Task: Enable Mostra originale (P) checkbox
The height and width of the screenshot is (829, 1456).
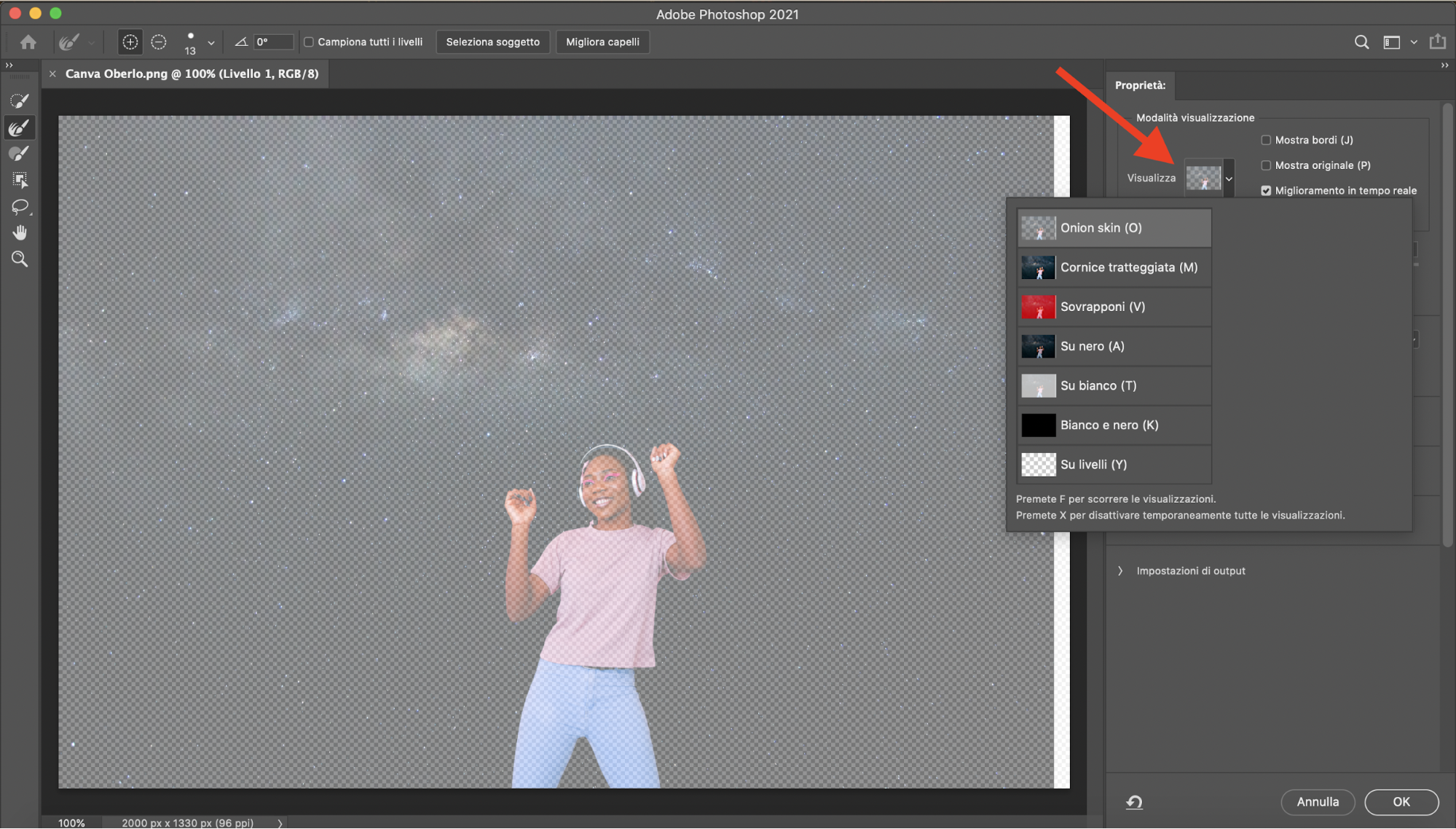Action: (x=1266, y=165)
